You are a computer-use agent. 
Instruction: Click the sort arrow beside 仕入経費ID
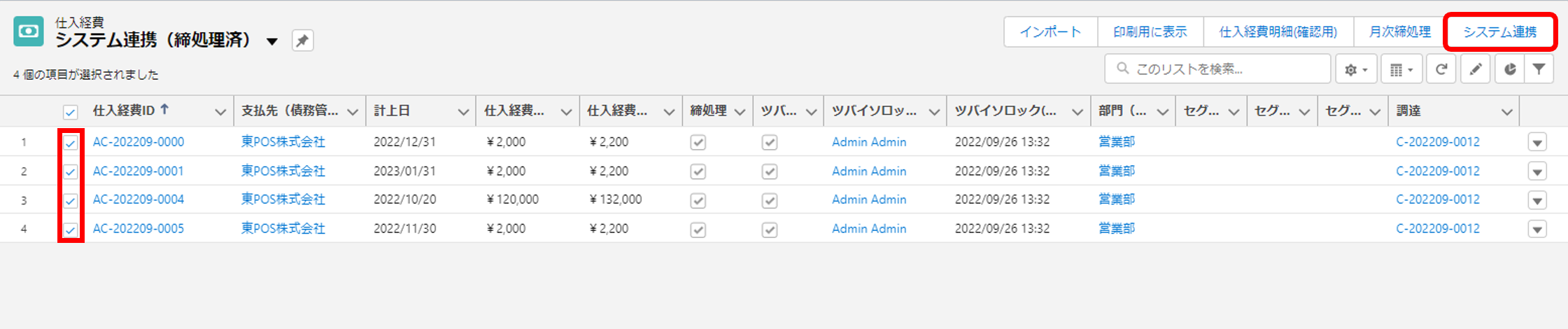click(164, 109)
